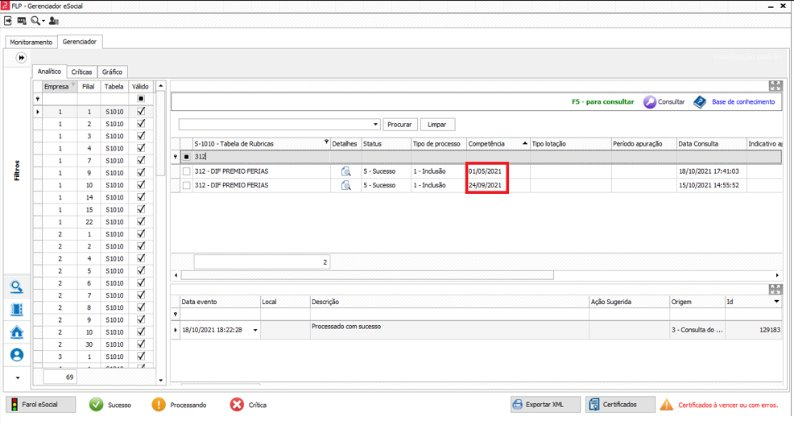
Task: Click the Procurar button
Action: [x=400, y=125]
